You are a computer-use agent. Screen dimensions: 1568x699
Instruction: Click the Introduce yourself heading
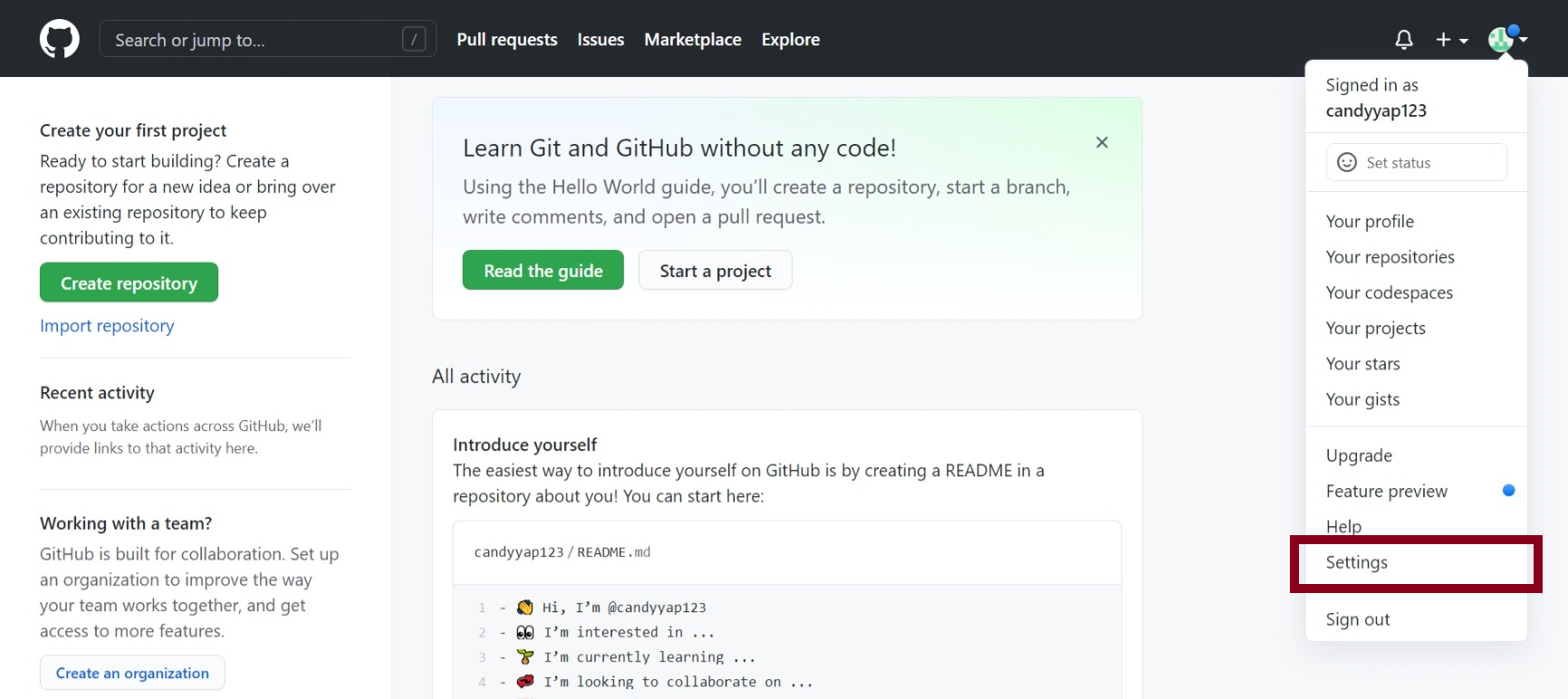coord(524,445)
